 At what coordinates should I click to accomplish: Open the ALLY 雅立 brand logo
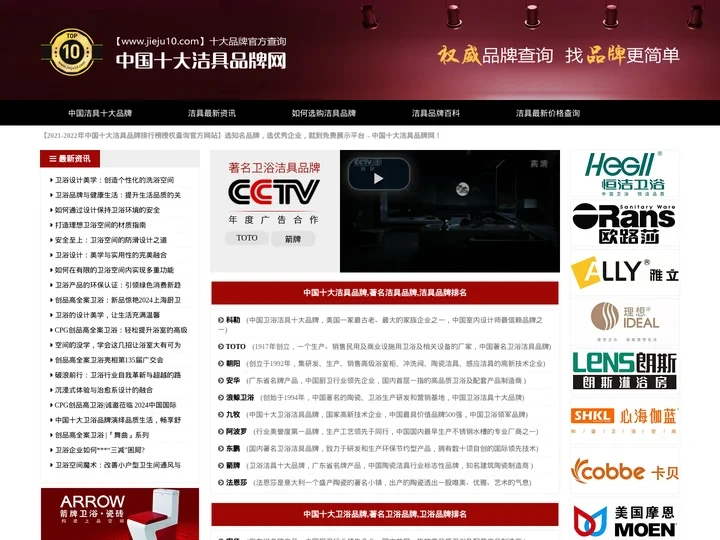pyautogui.click(x=624, y=272)
